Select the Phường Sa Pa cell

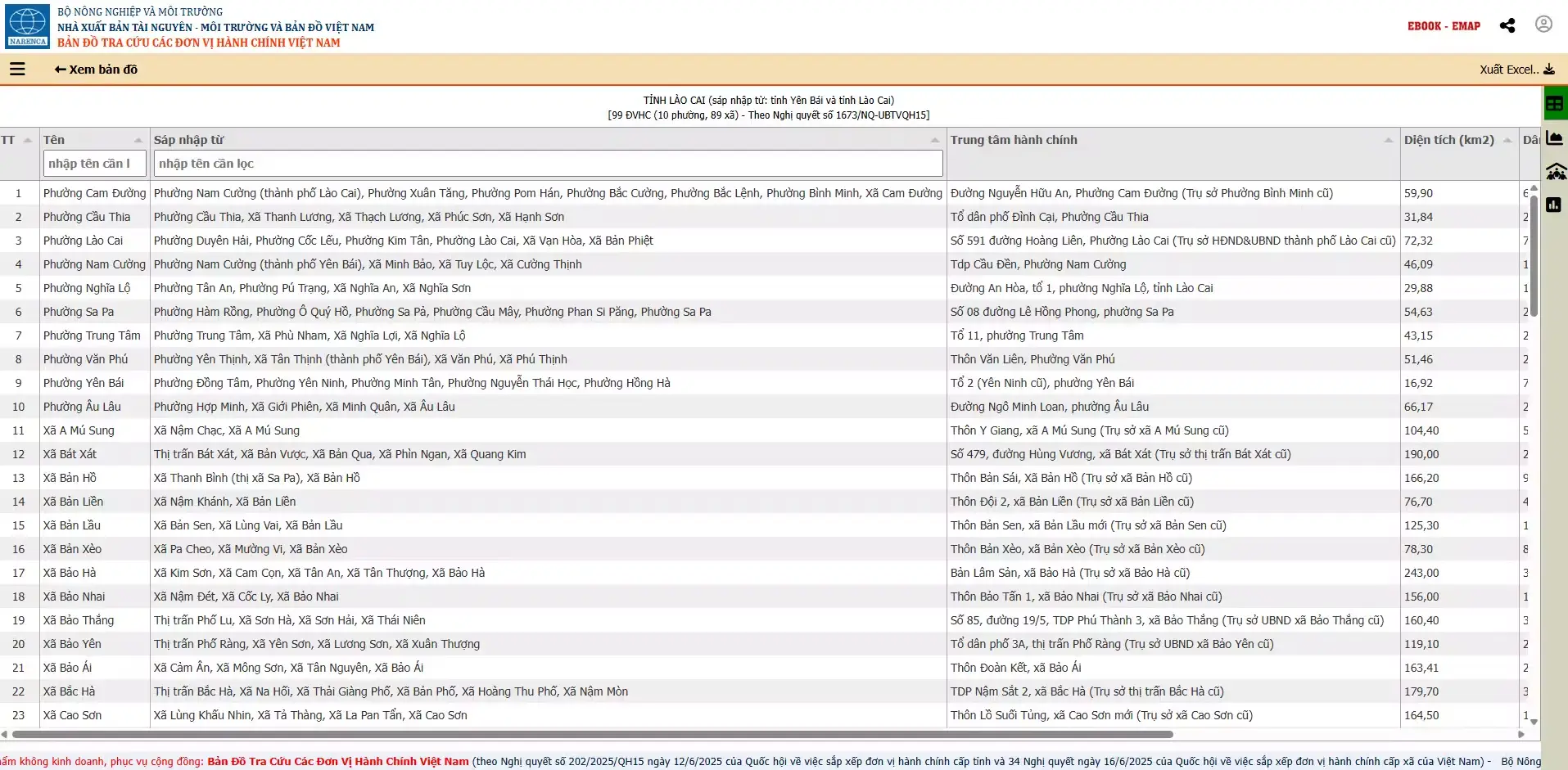coord(79,312)
